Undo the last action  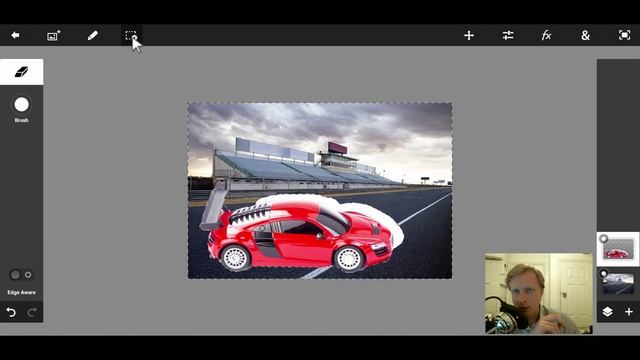coord(11,312)
